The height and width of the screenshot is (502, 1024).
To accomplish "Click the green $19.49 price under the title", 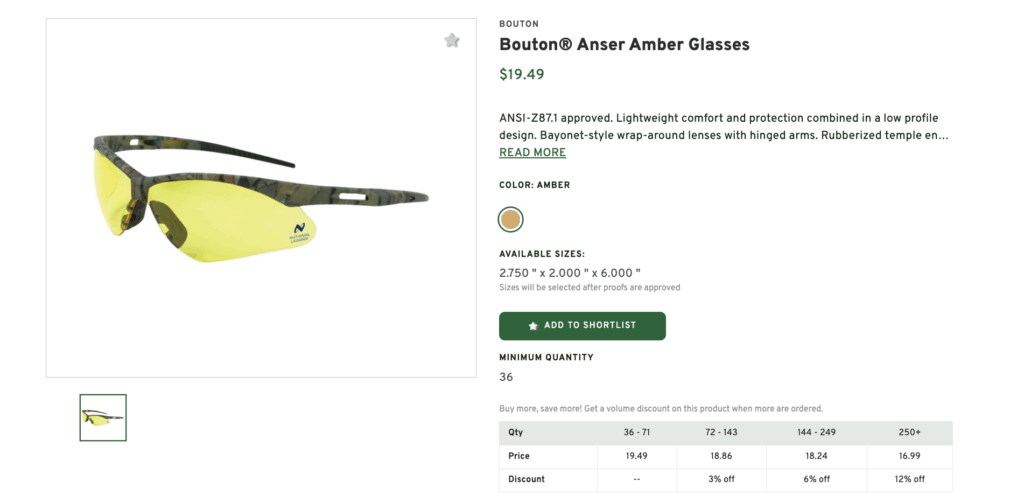I will click(521, 74).
